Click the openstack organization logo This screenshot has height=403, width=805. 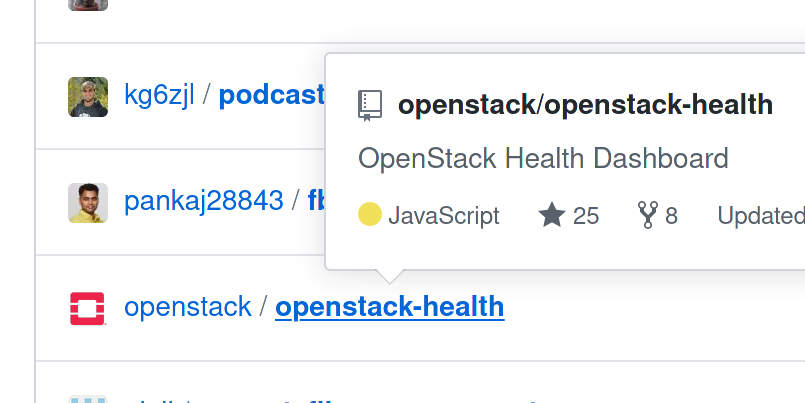(x=87, y=309)
